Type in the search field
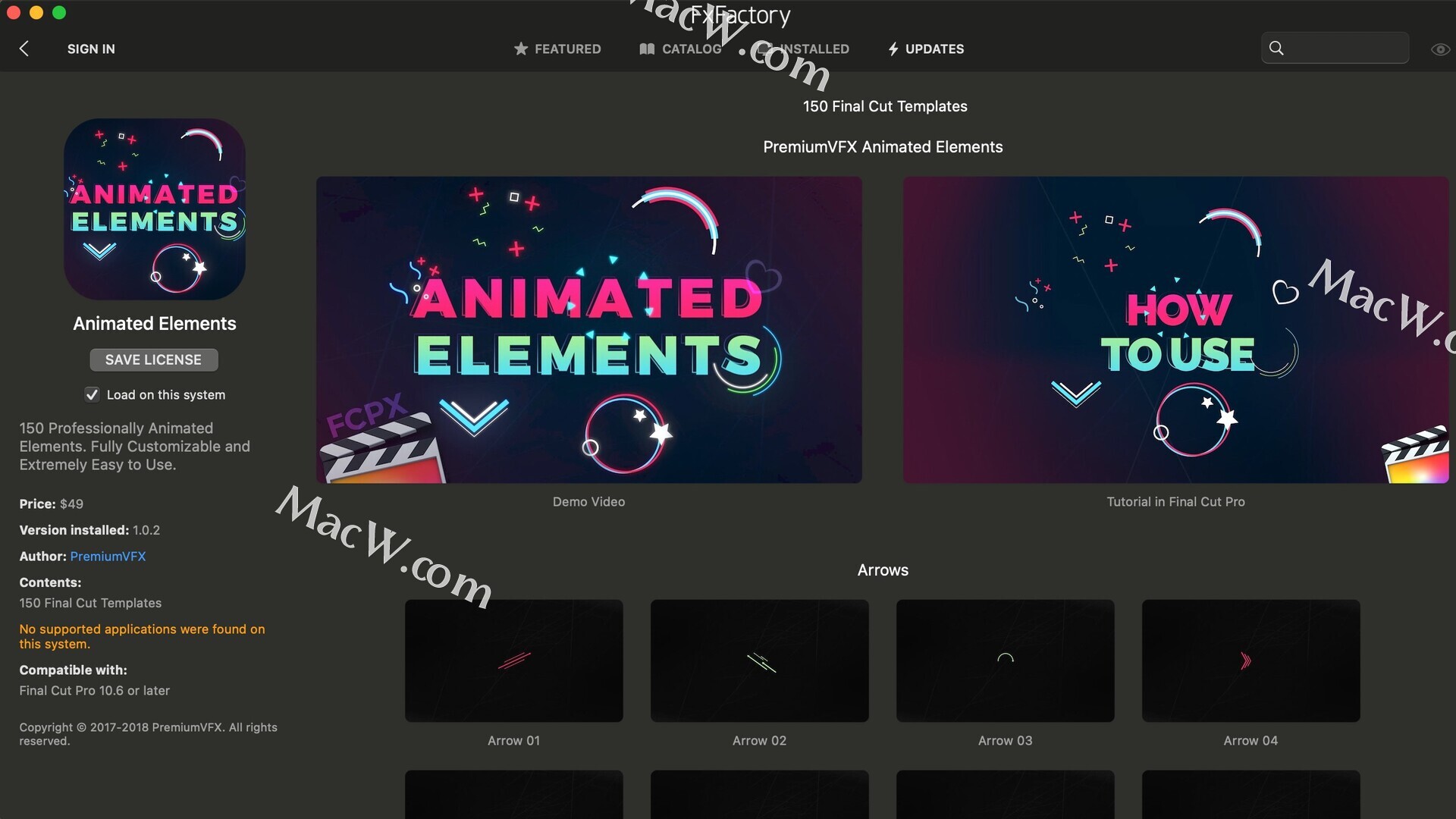The width and height of the screenshot is (1456, 819). pyautogui.click(x=1335, y=49)
